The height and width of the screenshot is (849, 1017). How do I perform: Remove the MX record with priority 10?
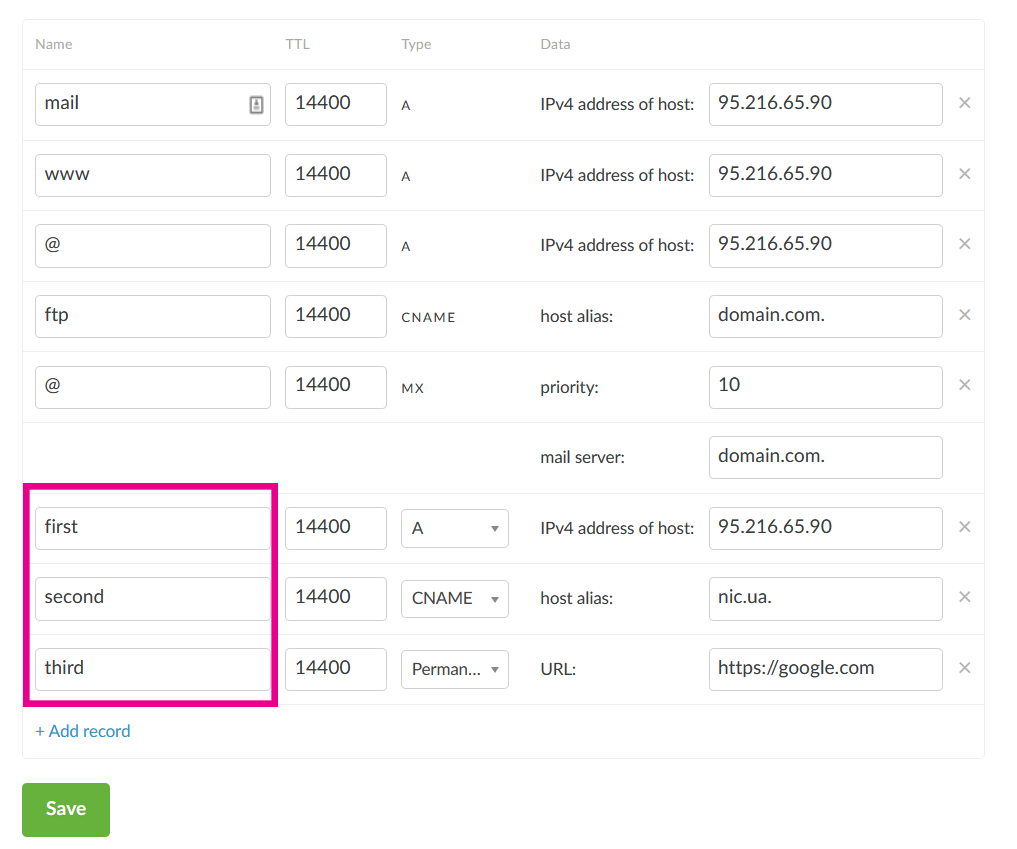964,385
